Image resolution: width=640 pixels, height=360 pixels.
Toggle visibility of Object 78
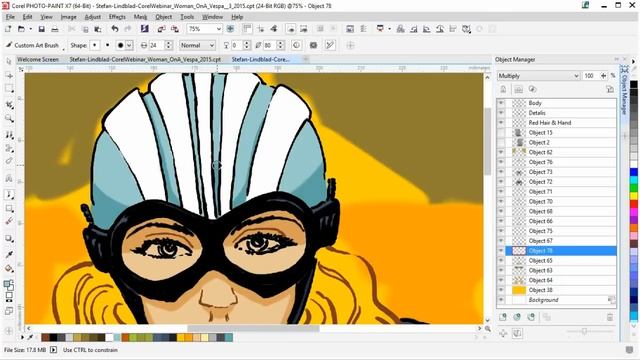click(x=501, y=251)
